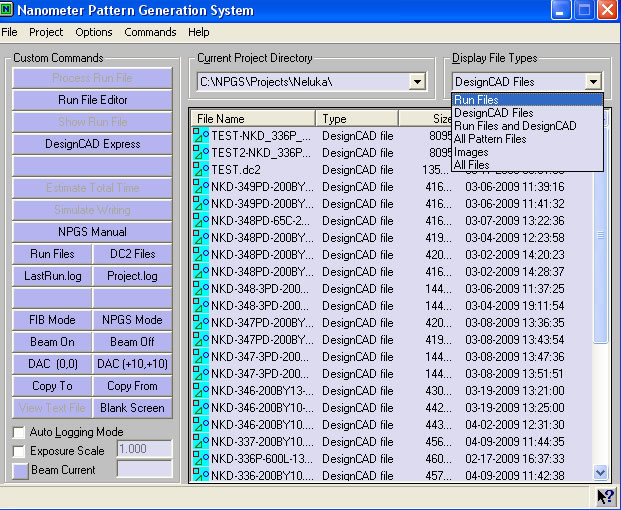Click the context help cursor icon in status bar

[605, 495]
